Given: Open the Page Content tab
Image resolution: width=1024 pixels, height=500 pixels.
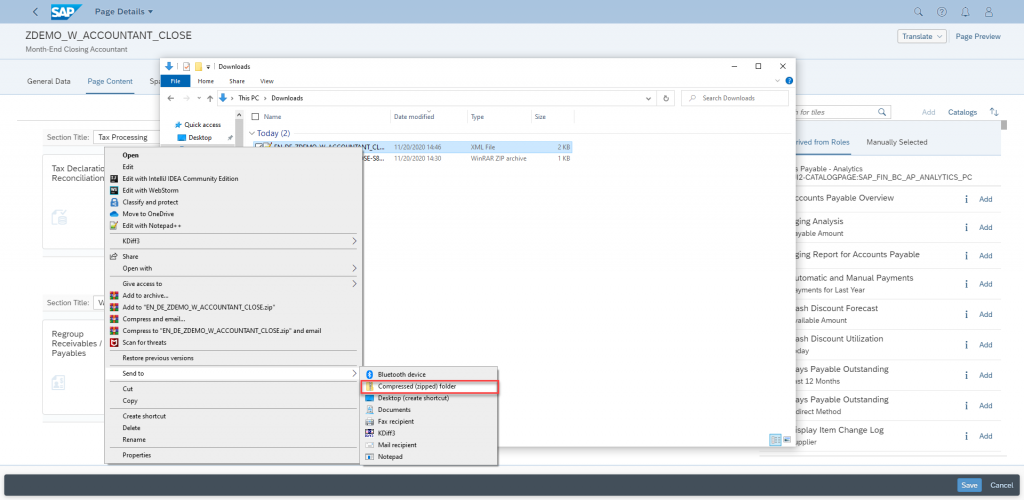Looking at the screenshot, I should [110, 82].
